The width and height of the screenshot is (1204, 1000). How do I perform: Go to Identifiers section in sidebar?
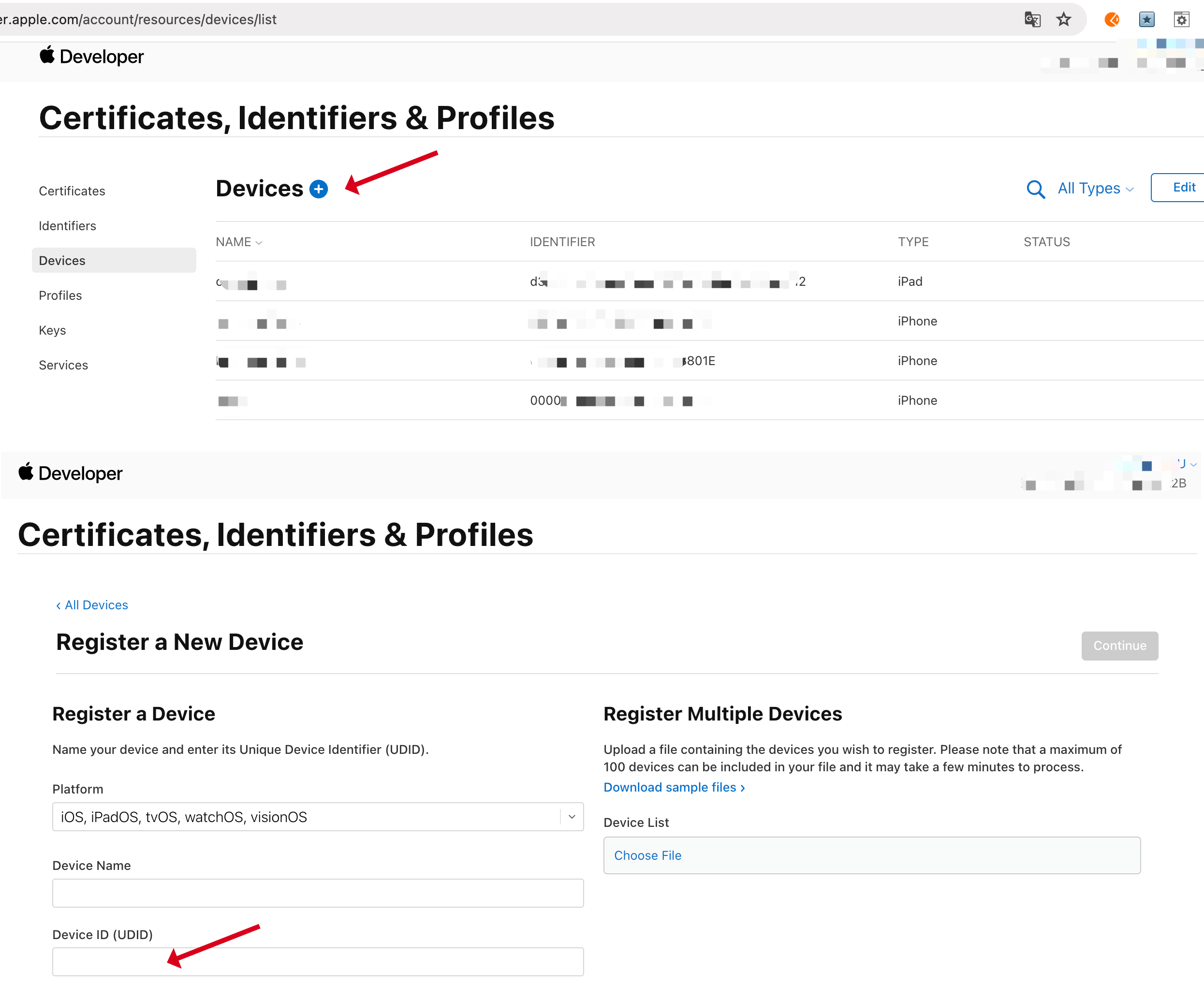point(68,226)
